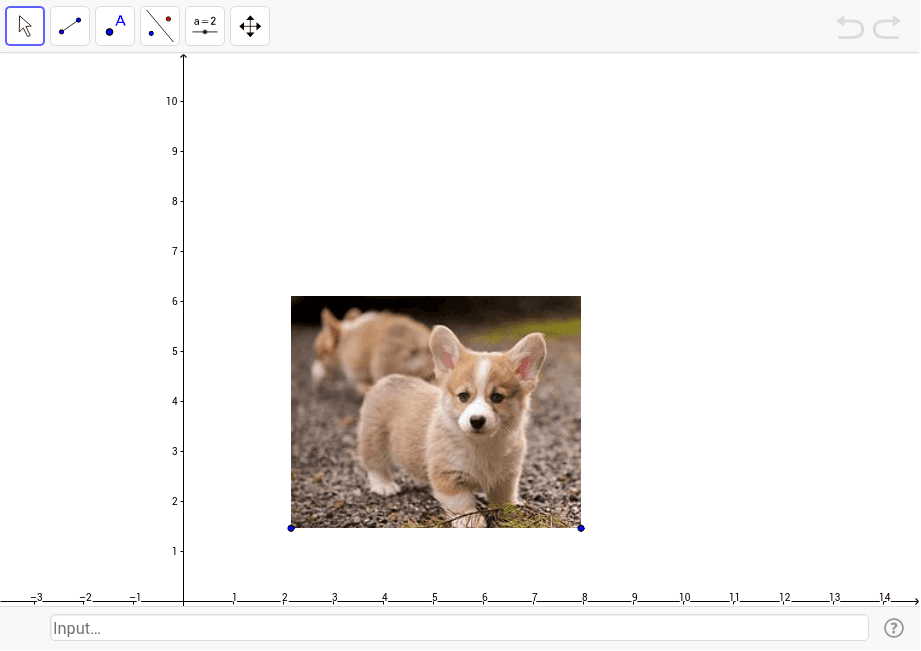The image size is (921, 651).
Task: Select the Move arrow tool
Action: [x=25, y=26]
